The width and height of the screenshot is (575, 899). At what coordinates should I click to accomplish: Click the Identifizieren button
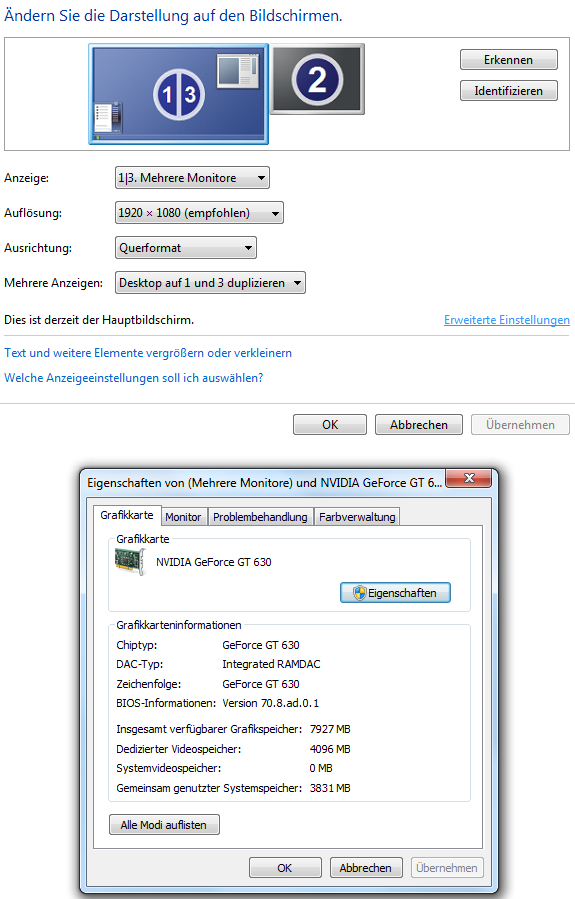[x=508, y=91]
